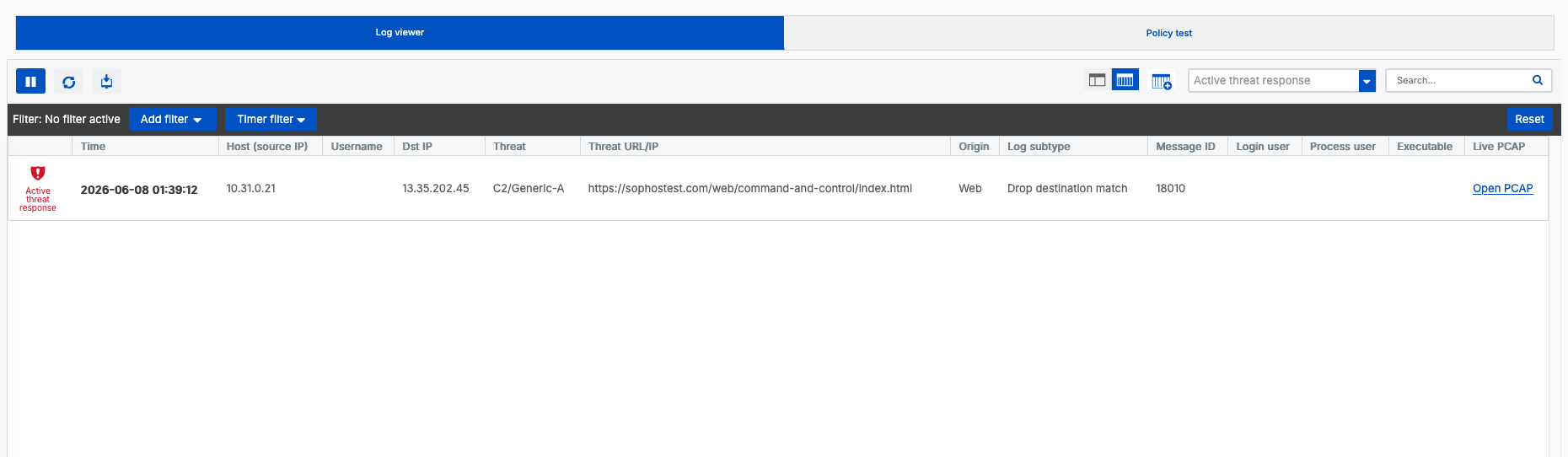Select the sophostest.com threat URL cell
1568x457 pixels.
(x=749, y=188)
